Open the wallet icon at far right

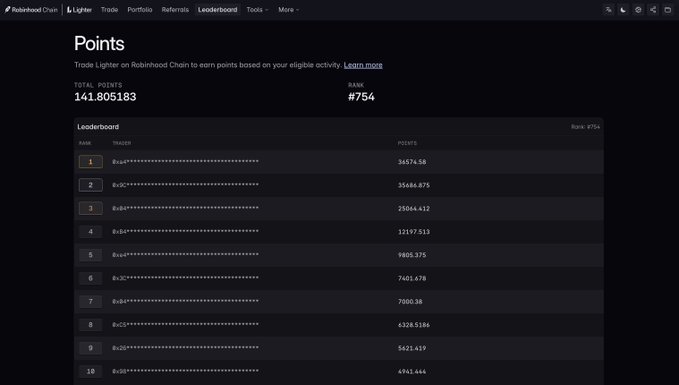point(668,10)
